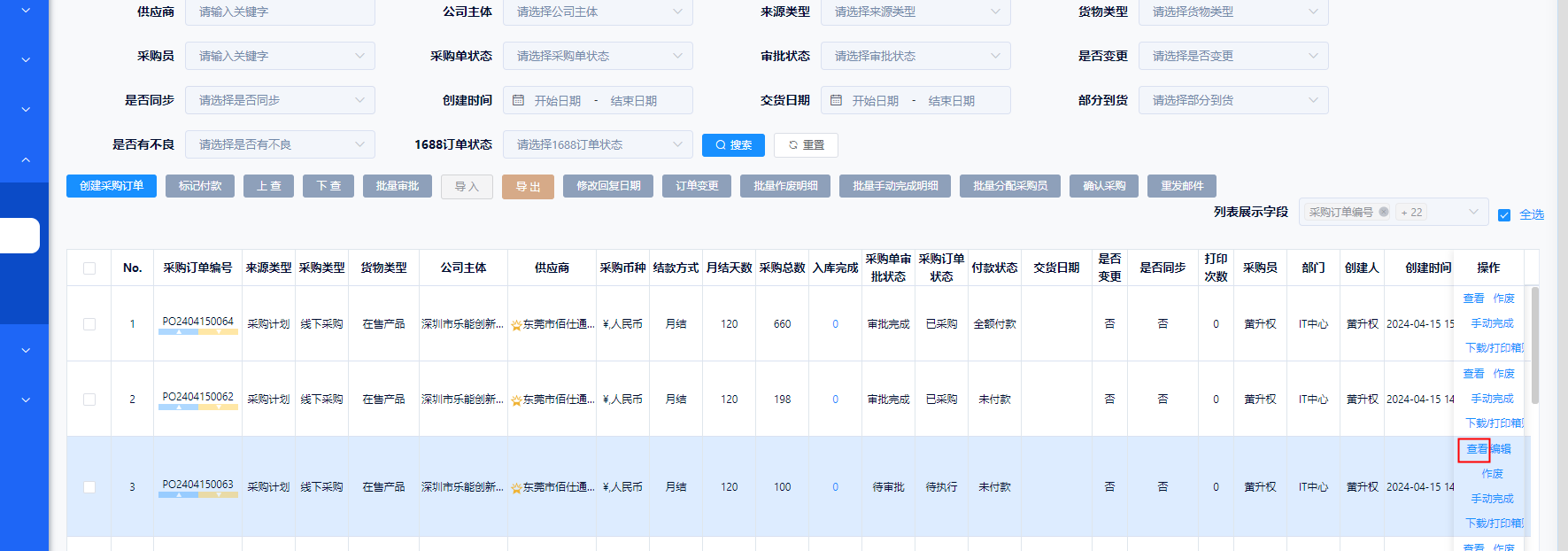This screenshot has height=551, width=1568.
Task: Click the calendar icon in 创建时间 field
Action: [519, 101]
